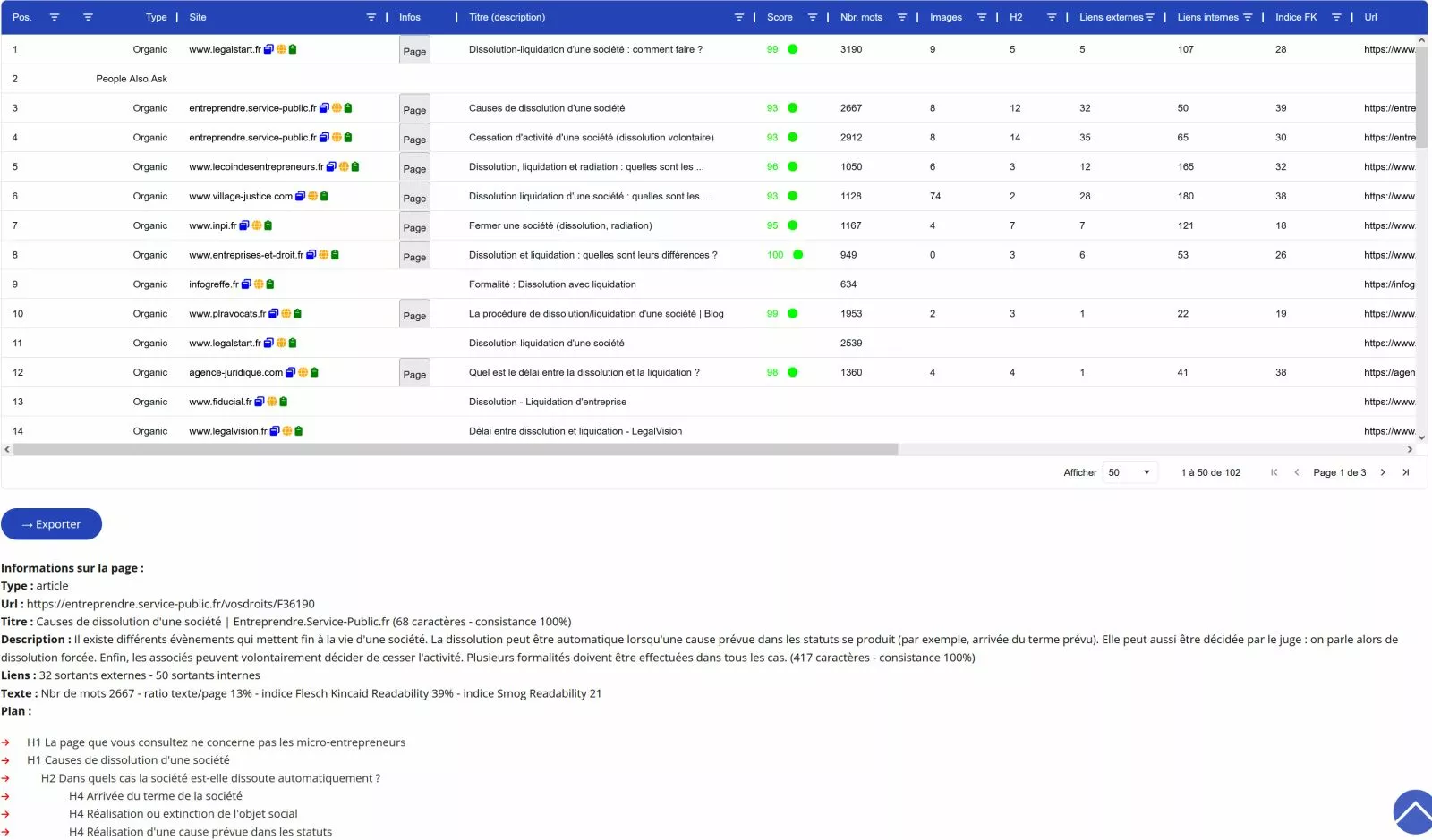Open the H2 column filter icon
1432x840 pixels.
tap(1052, 17)
